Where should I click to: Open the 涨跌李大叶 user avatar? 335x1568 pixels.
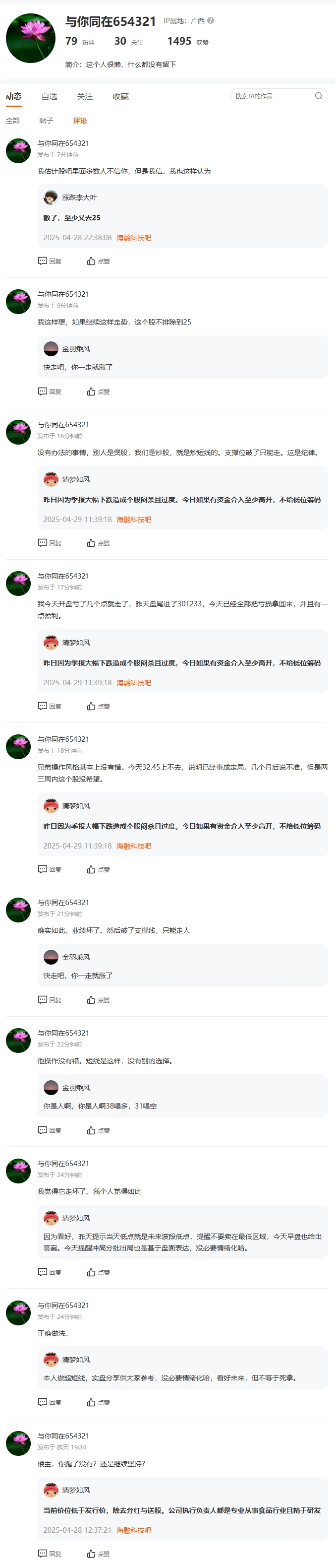click(51, 197)
